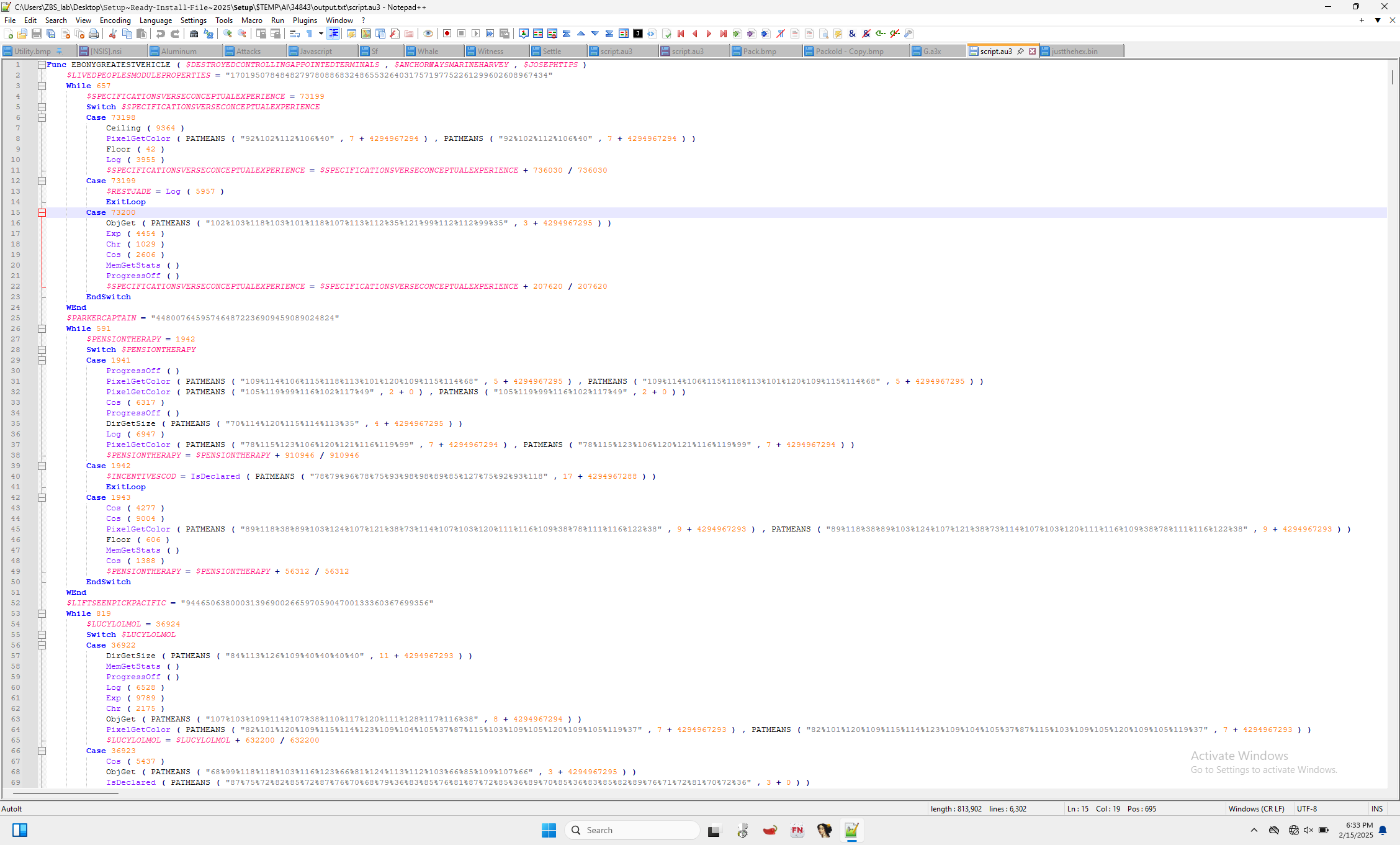Toggle INS insert mode in status bar

tap(1376, 809)
